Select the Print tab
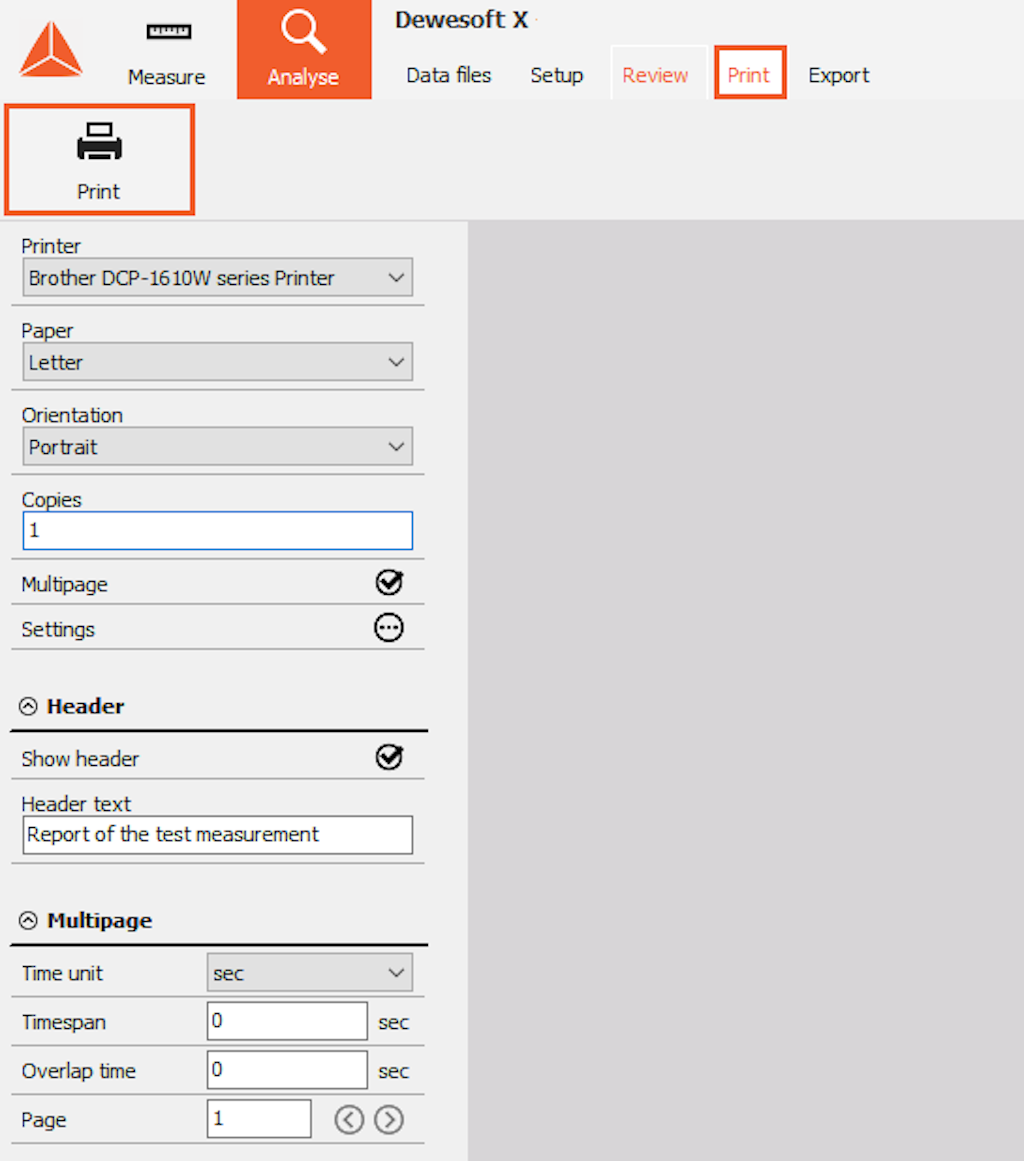The height and width of the screenshot is (1161, 1024). [x=749, y=73]
